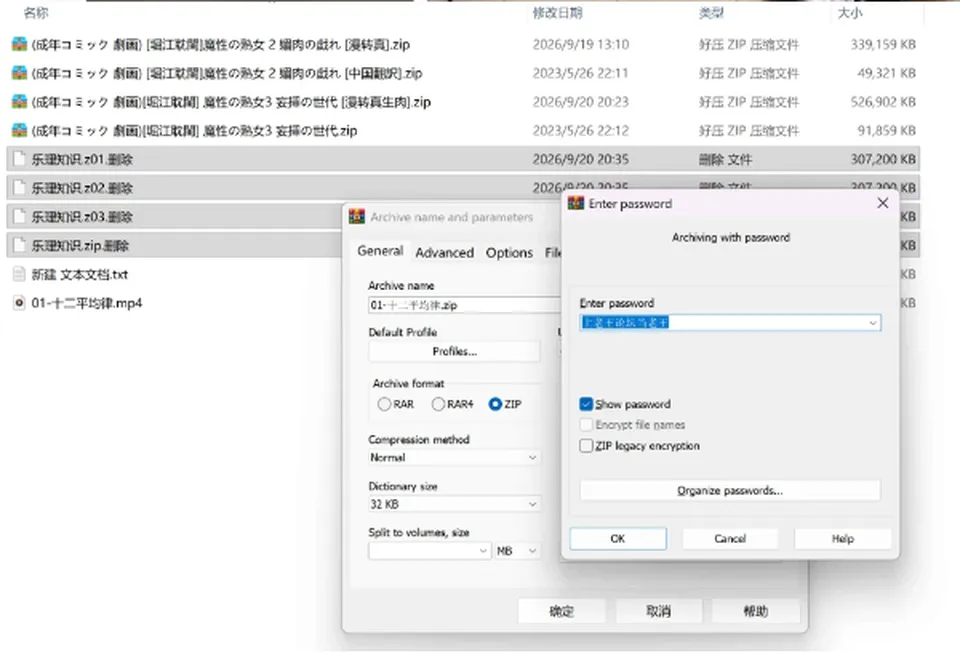Uncheck the Show password checkbox
960x653 pixels.
(x=586, y=404)
